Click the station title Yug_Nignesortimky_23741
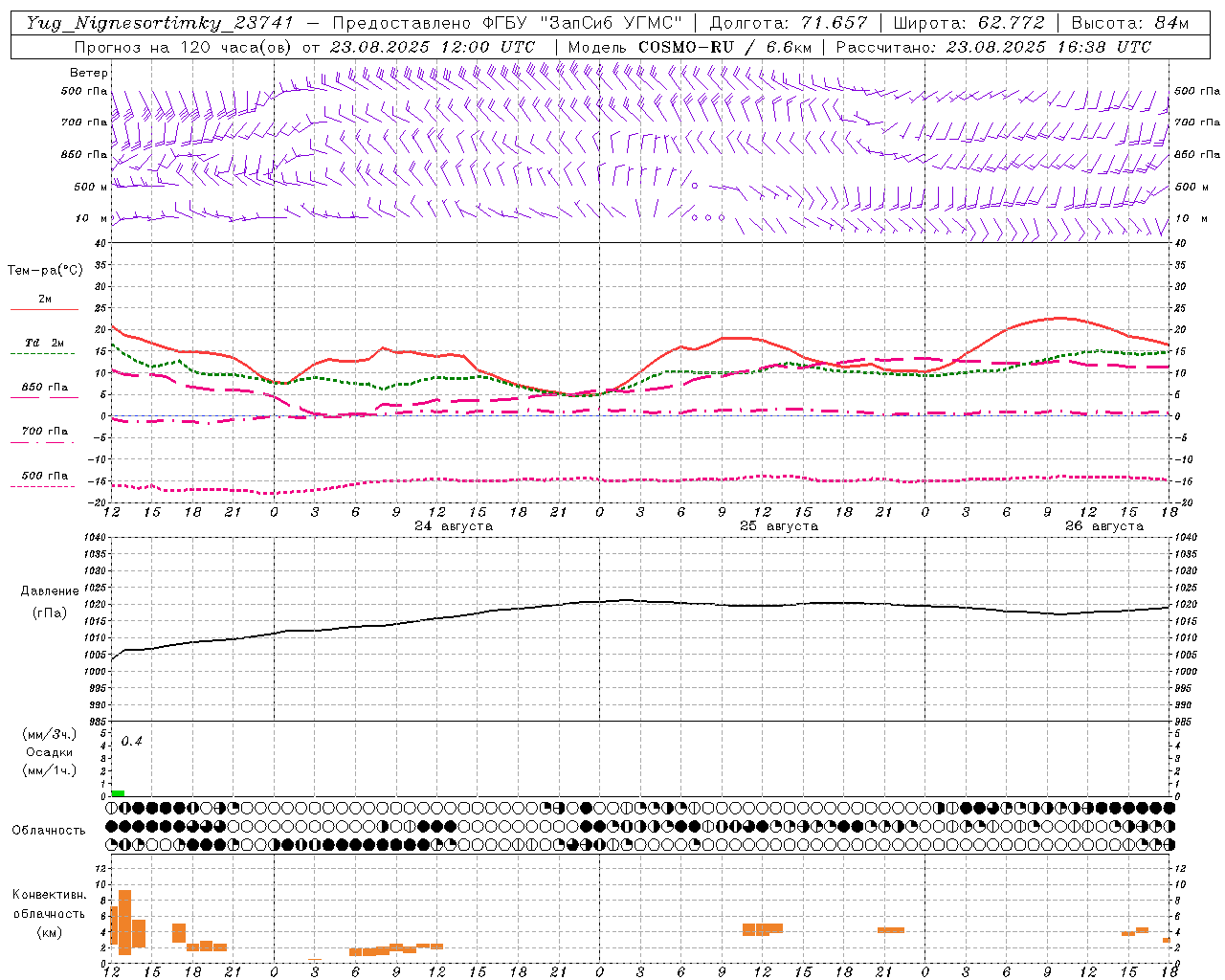The height and width of the screenshot is (980, 1225). tap(159, 23)
